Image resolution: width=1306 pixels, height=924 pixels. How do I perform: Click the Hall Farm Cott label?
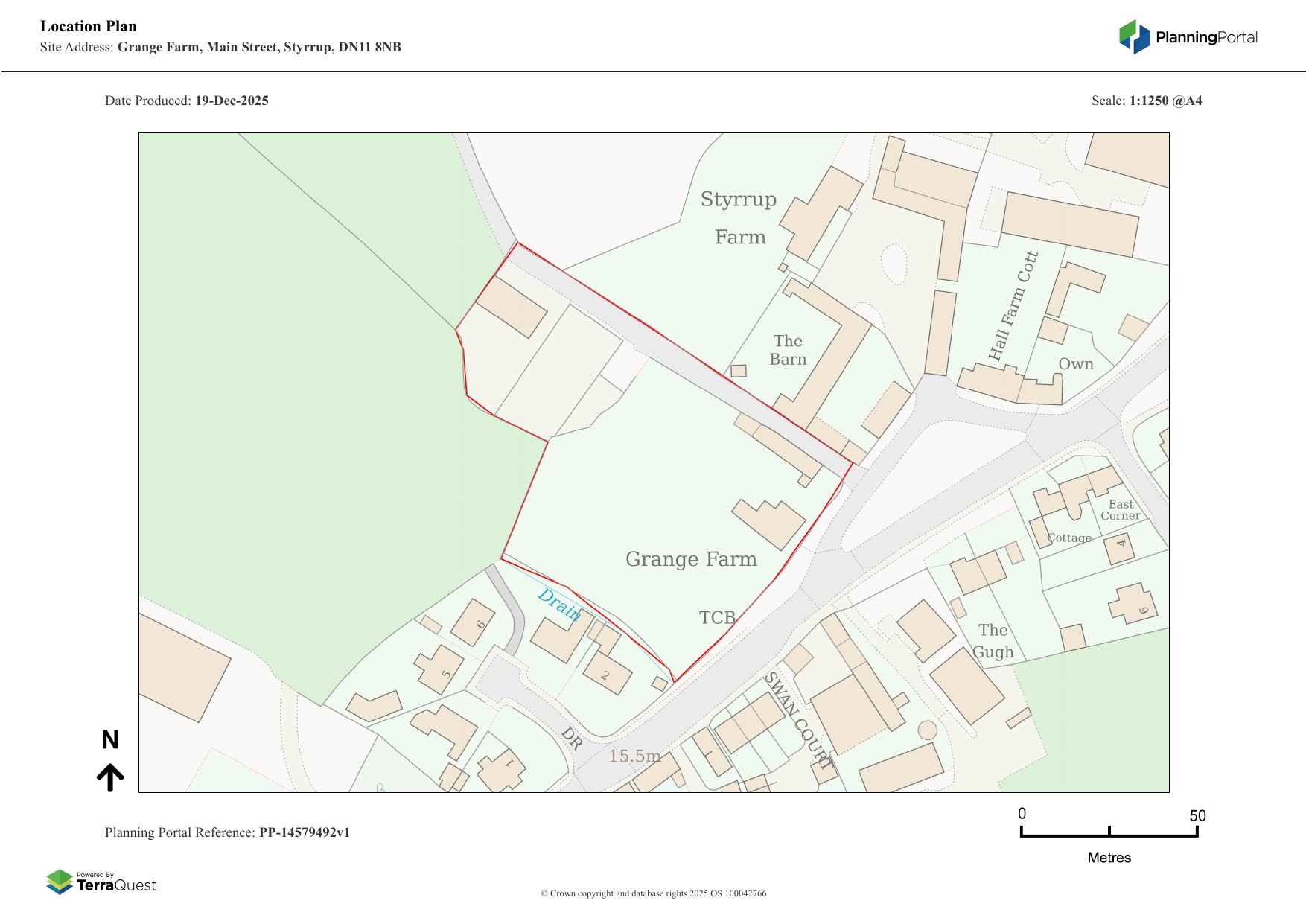(1013, 306)
